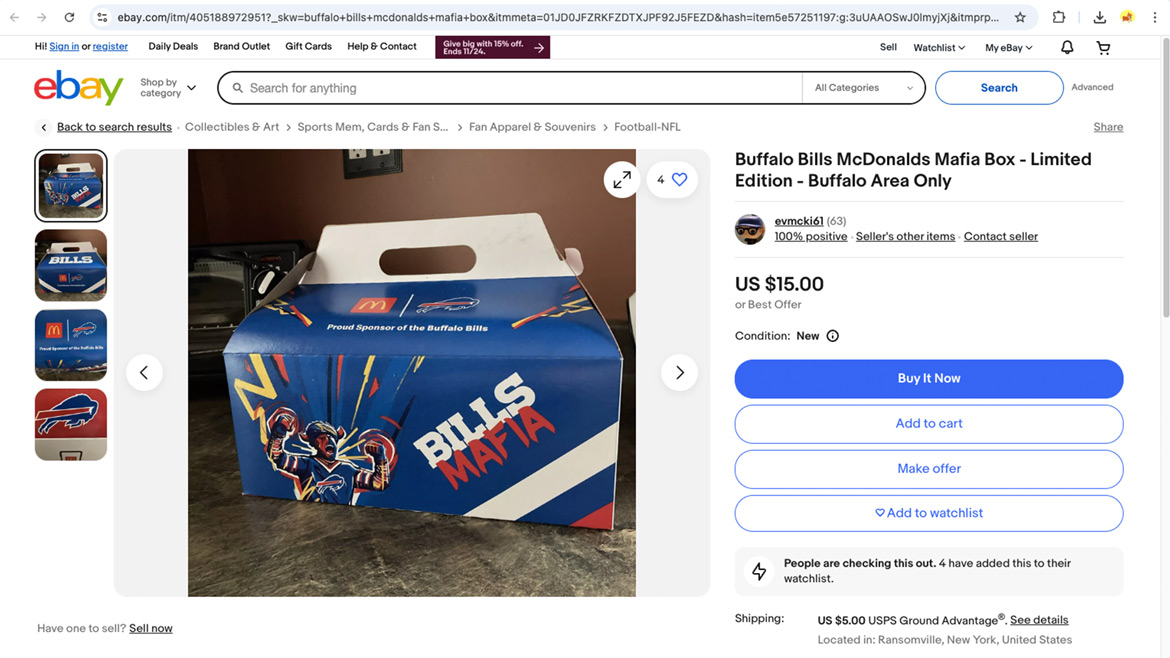Go to the previous product image arrow
Viewport: 1170px width, 658px height.
coord(144,373)
